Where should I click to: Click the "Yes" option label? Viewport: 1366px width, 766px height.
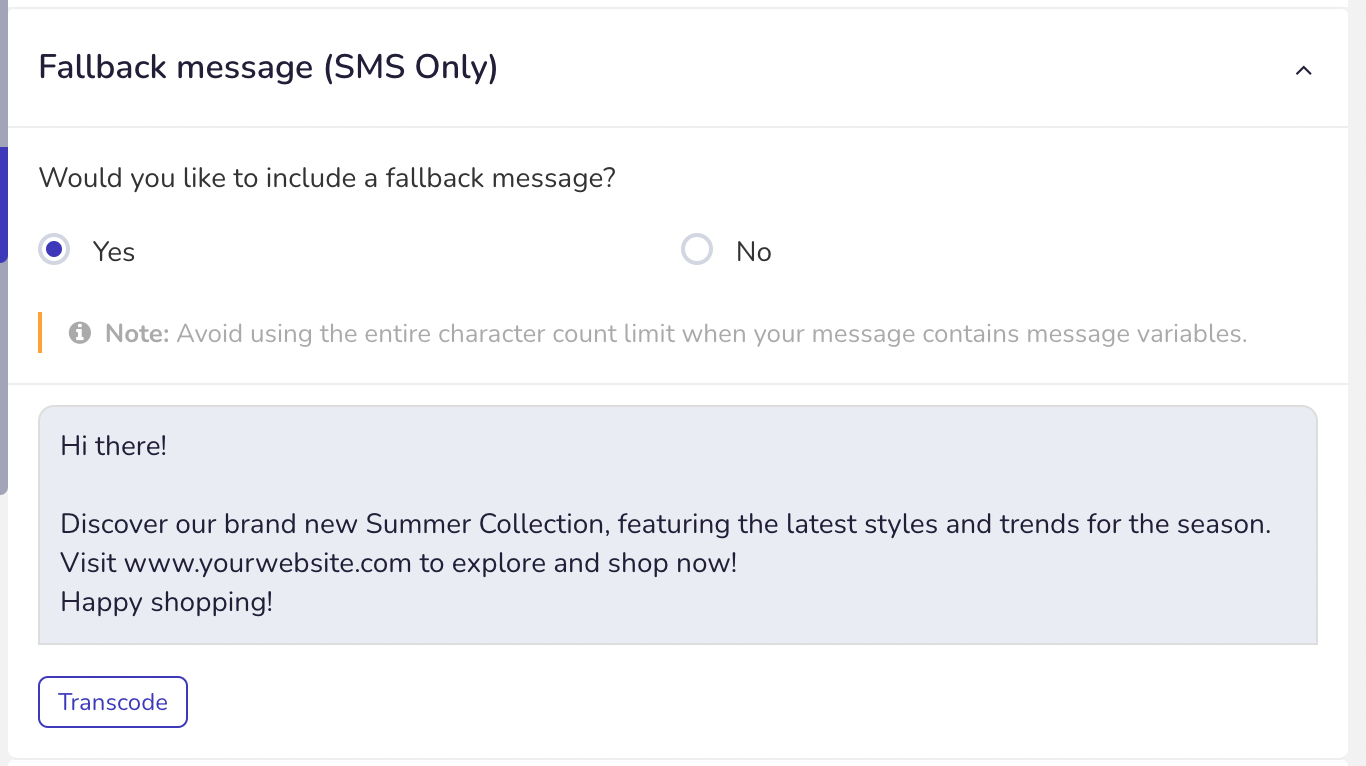click(x=113, y=252)
